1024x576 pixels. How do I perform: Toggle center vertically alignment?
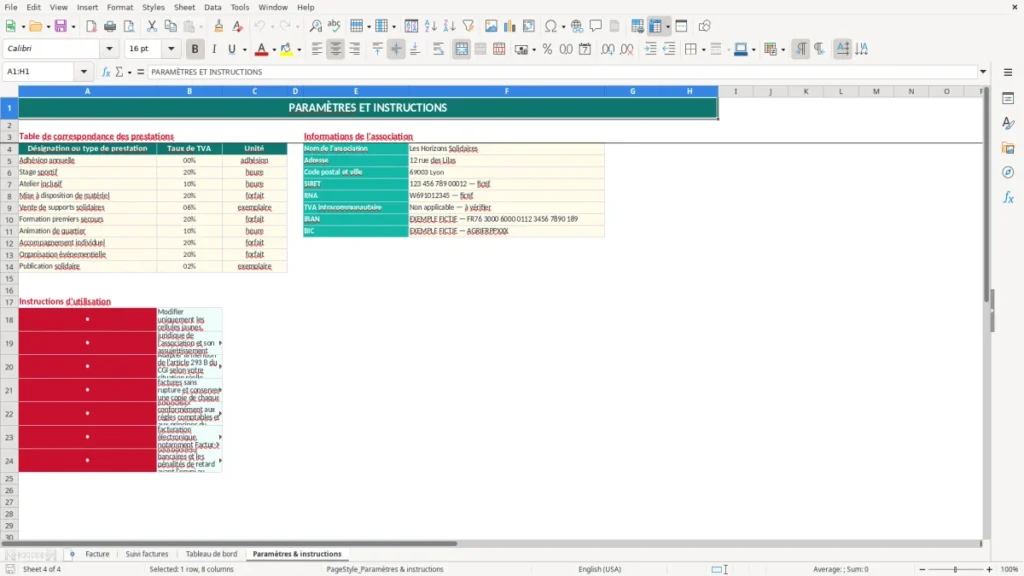[396, 49]
